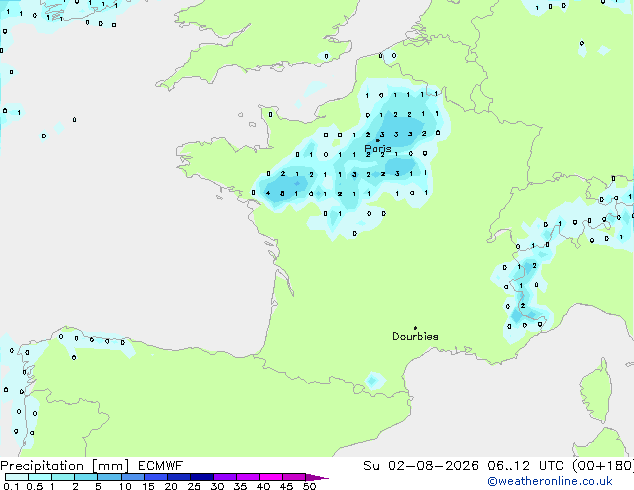634x490 pixels.
Task: Pick the 0.5–1 mm legend swatch
Action: 40,477
